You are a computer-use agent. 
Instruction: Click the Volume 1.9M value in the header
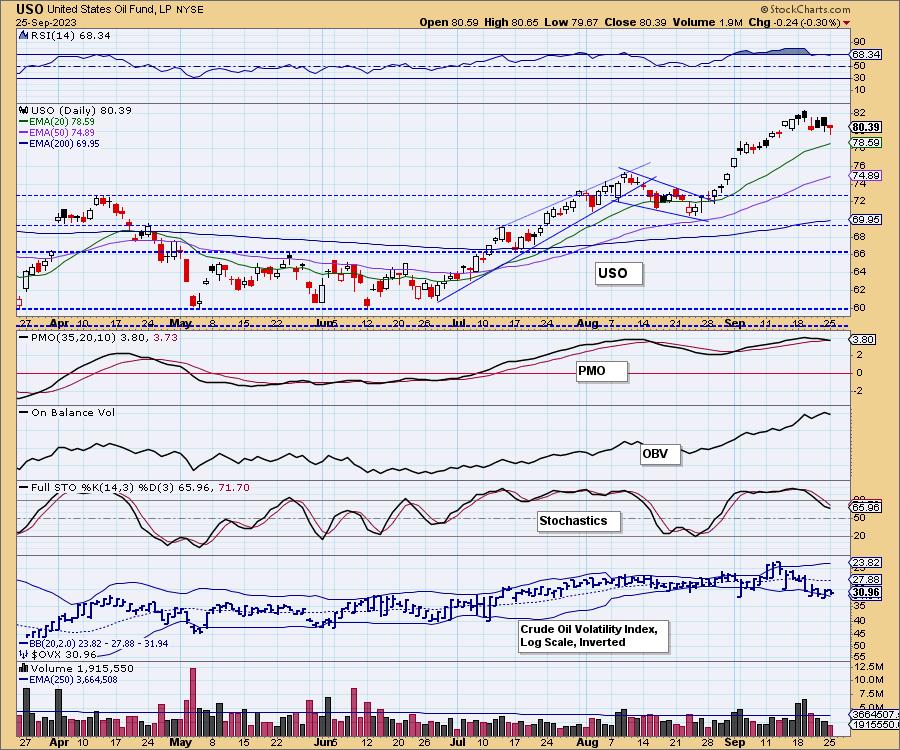pyautogui.click(x=708, y=22)
